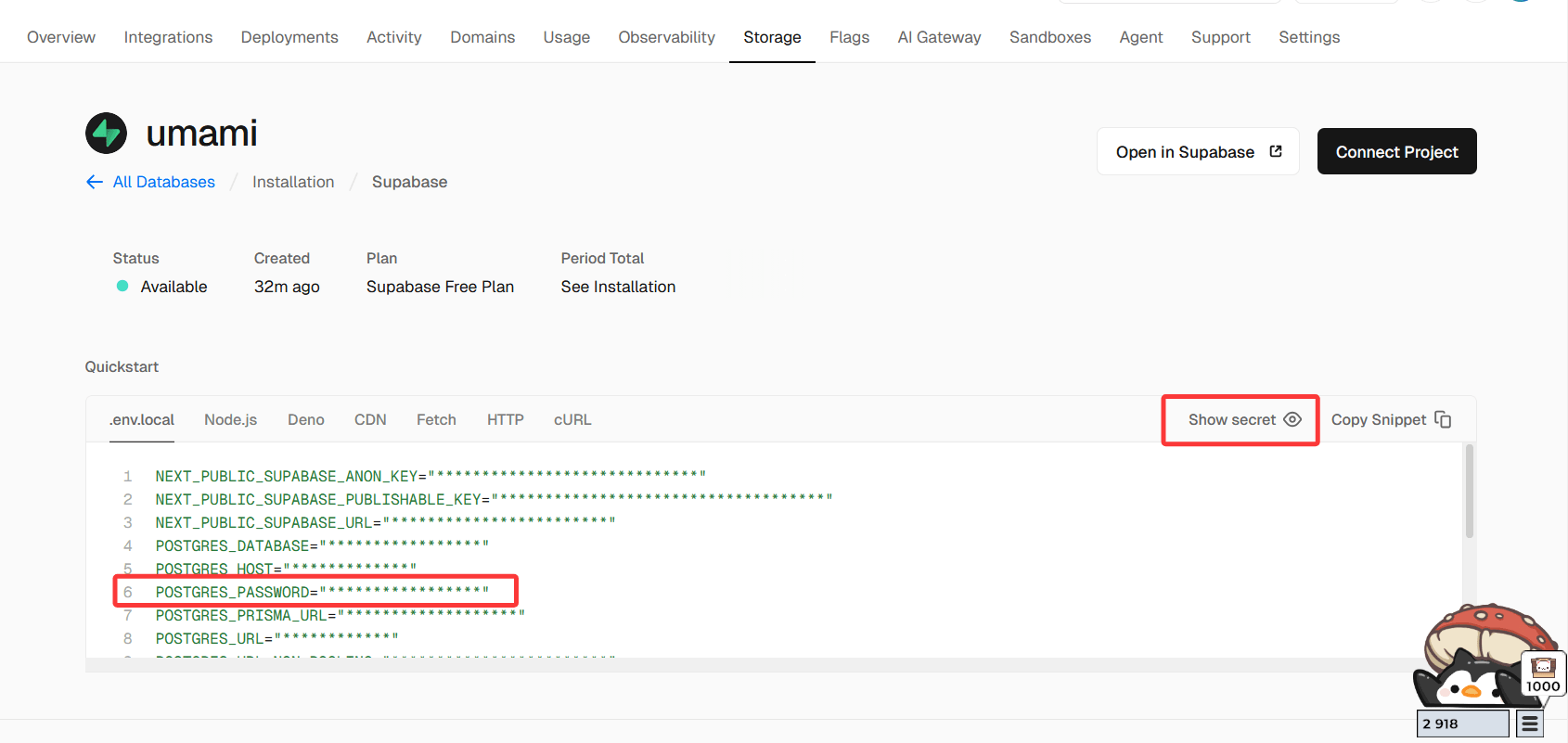Open the Observability navigation tab
The height and width of the screenshot is (743, 1568).
coord(666,37)
